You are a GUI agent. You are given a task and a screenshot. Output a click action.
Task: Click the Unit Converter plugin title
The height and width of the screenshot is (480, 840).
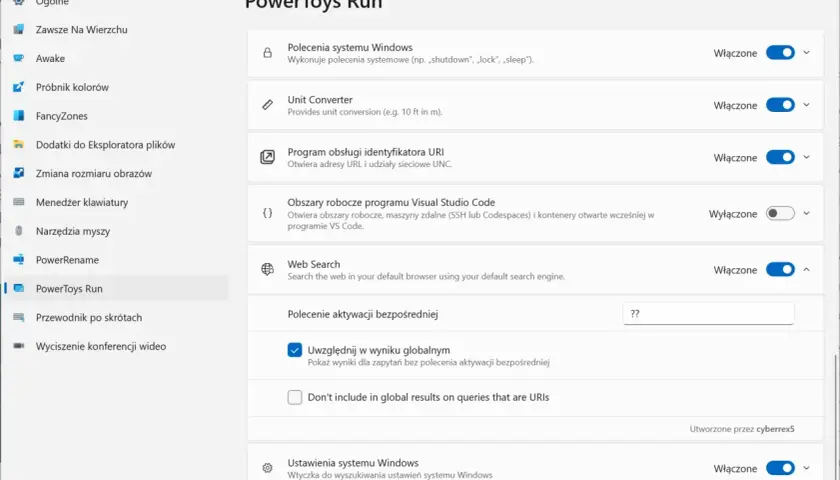320,100
